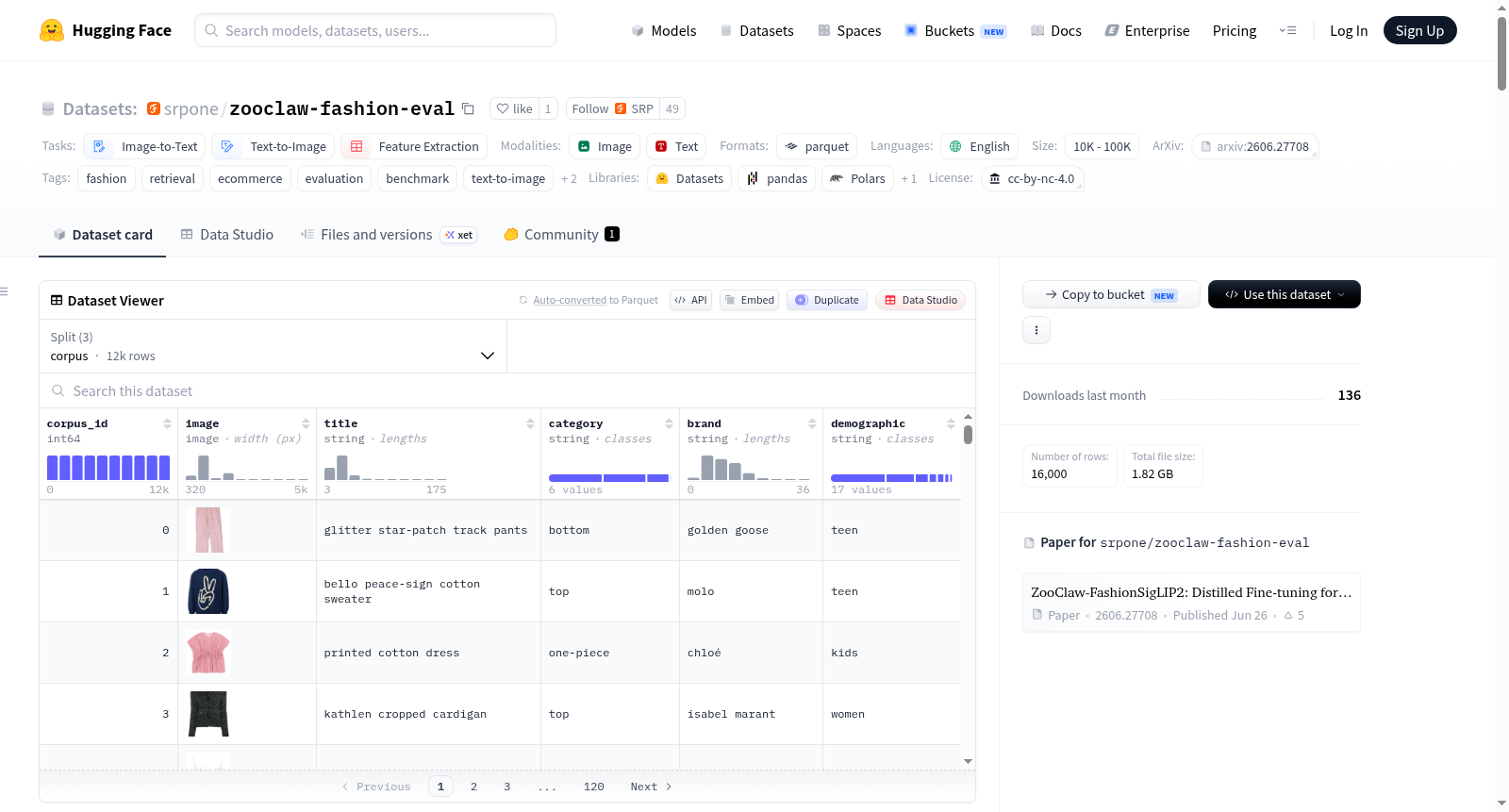
Task: Expand the +1 more libraries
Action: 908,178
